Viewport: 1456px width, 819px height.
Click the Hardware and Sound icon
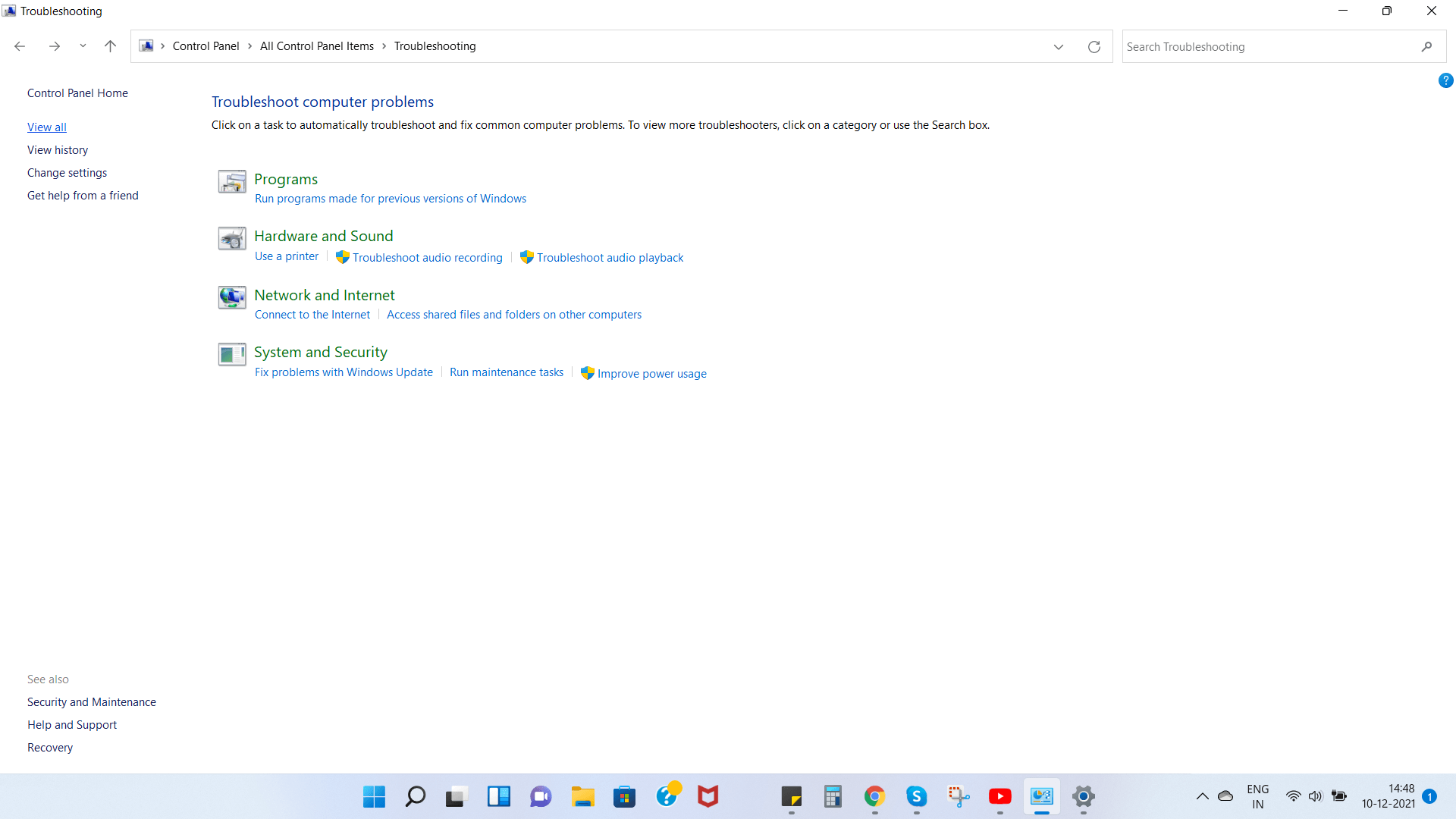pyautogui.click(x=232, y=238)
